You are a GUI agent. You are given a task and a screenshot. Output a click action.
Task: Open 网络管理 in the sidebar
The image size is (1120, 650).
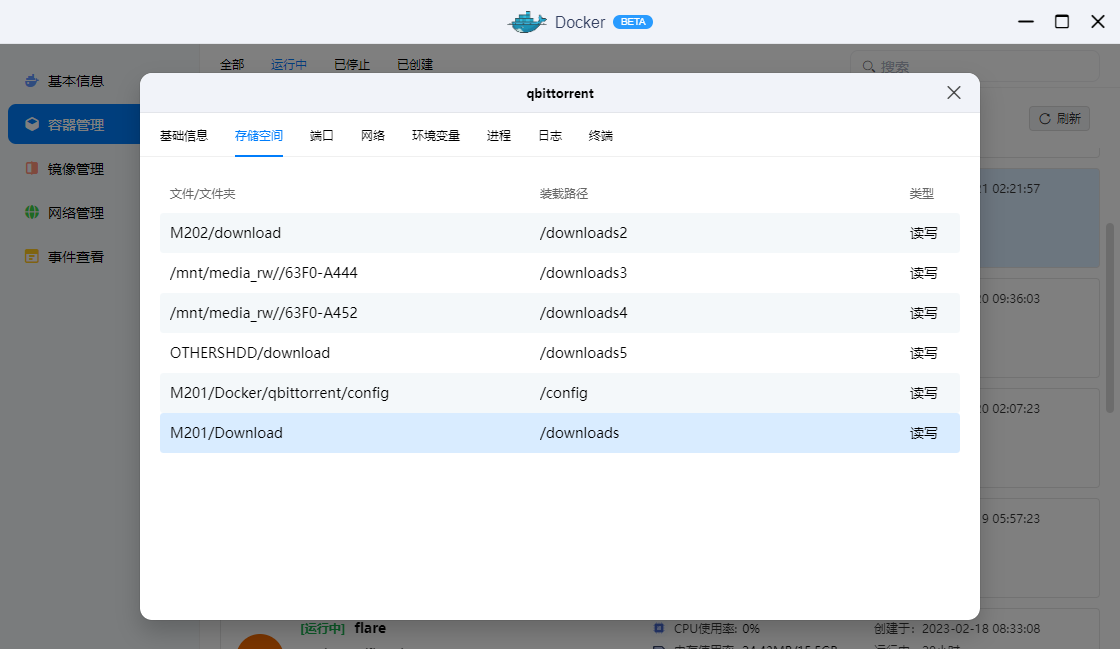(74, 213)
